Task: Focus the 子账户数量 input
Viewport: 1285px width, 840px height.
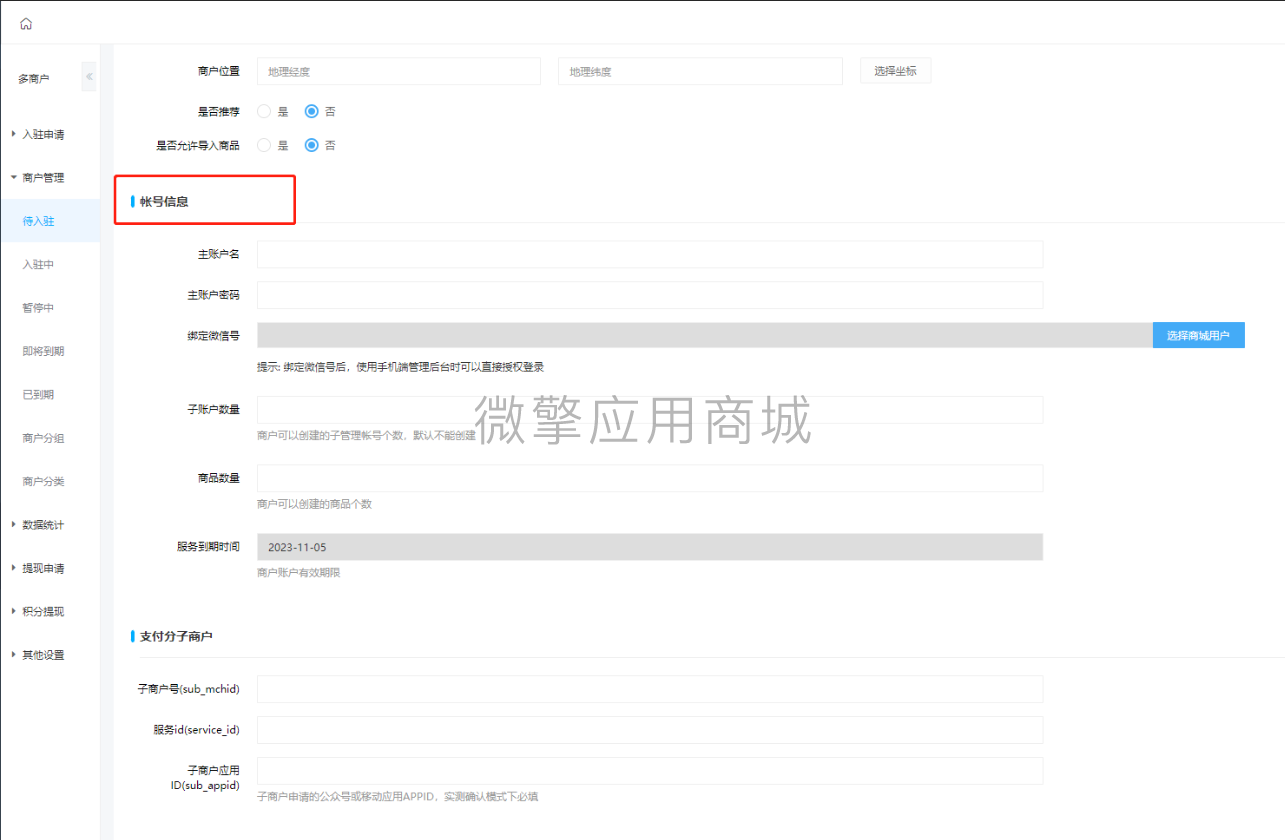Action: pyautogui.click(x=650, y=410)
